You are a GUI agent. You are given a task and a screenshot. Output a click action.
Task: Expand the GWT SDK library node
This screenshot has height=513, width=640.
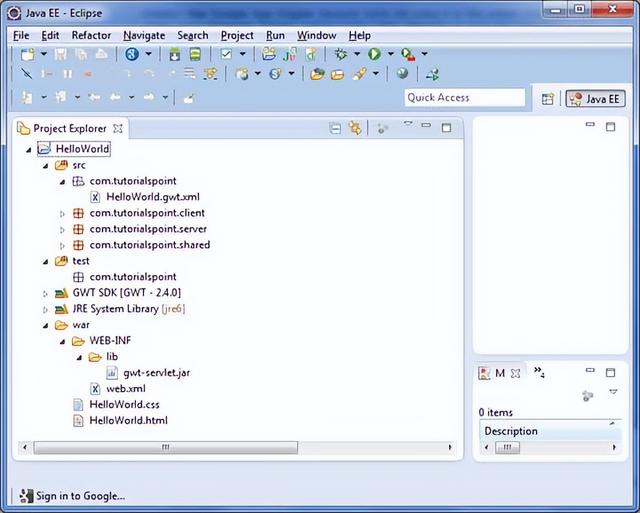(x=45, y=293)
